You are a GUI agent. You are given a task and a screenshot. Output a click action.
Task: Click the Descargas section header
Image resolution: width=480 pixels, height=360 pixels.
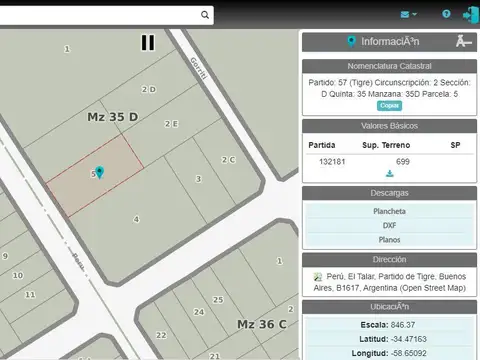pos(389,193)
